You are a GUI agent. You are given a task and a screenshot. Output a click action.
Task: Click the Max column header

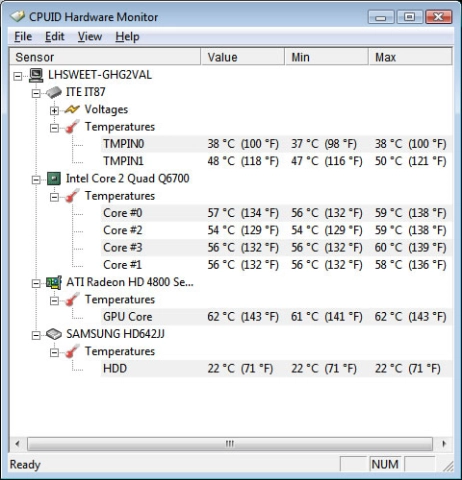(x=411, y=57)
